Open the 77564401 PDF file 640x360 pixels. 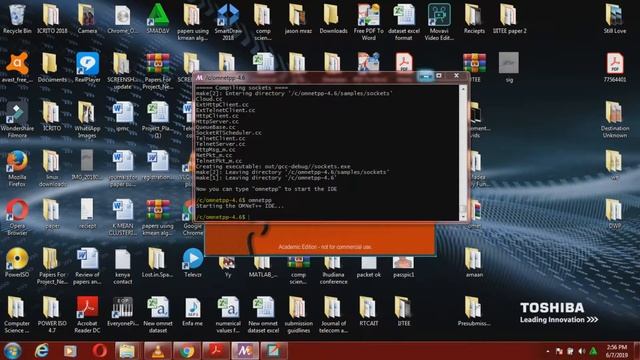(x=614, y=68)
